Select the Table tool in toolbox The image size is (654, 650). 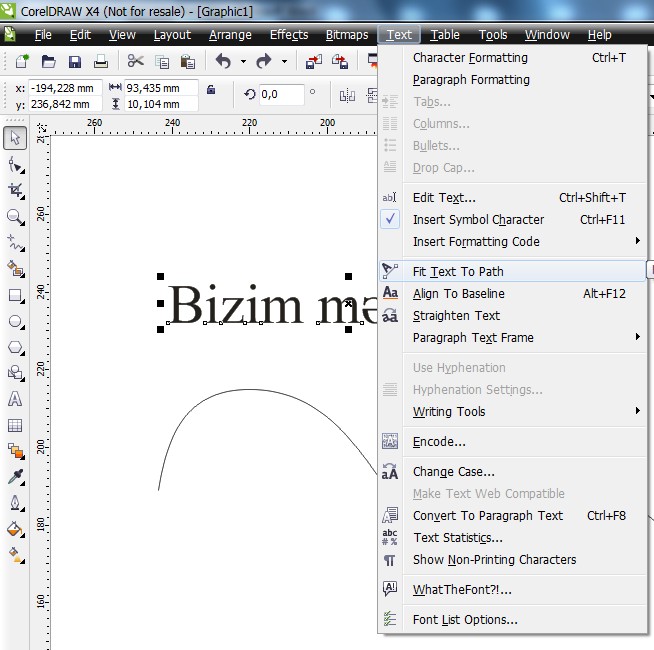click(15, 426)
